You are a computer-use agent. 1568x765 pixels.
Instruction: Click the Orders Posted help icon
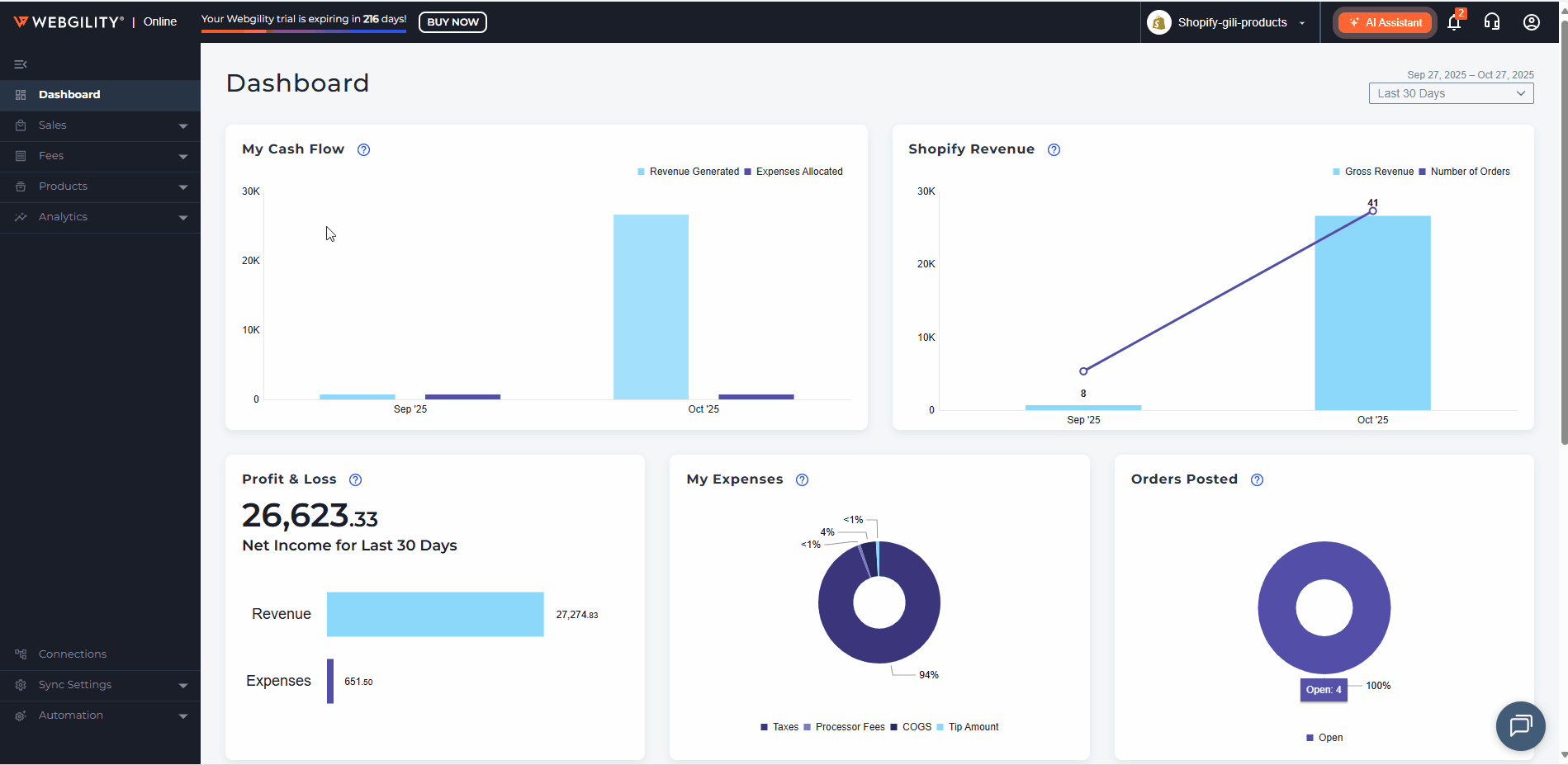(1257, 479)
